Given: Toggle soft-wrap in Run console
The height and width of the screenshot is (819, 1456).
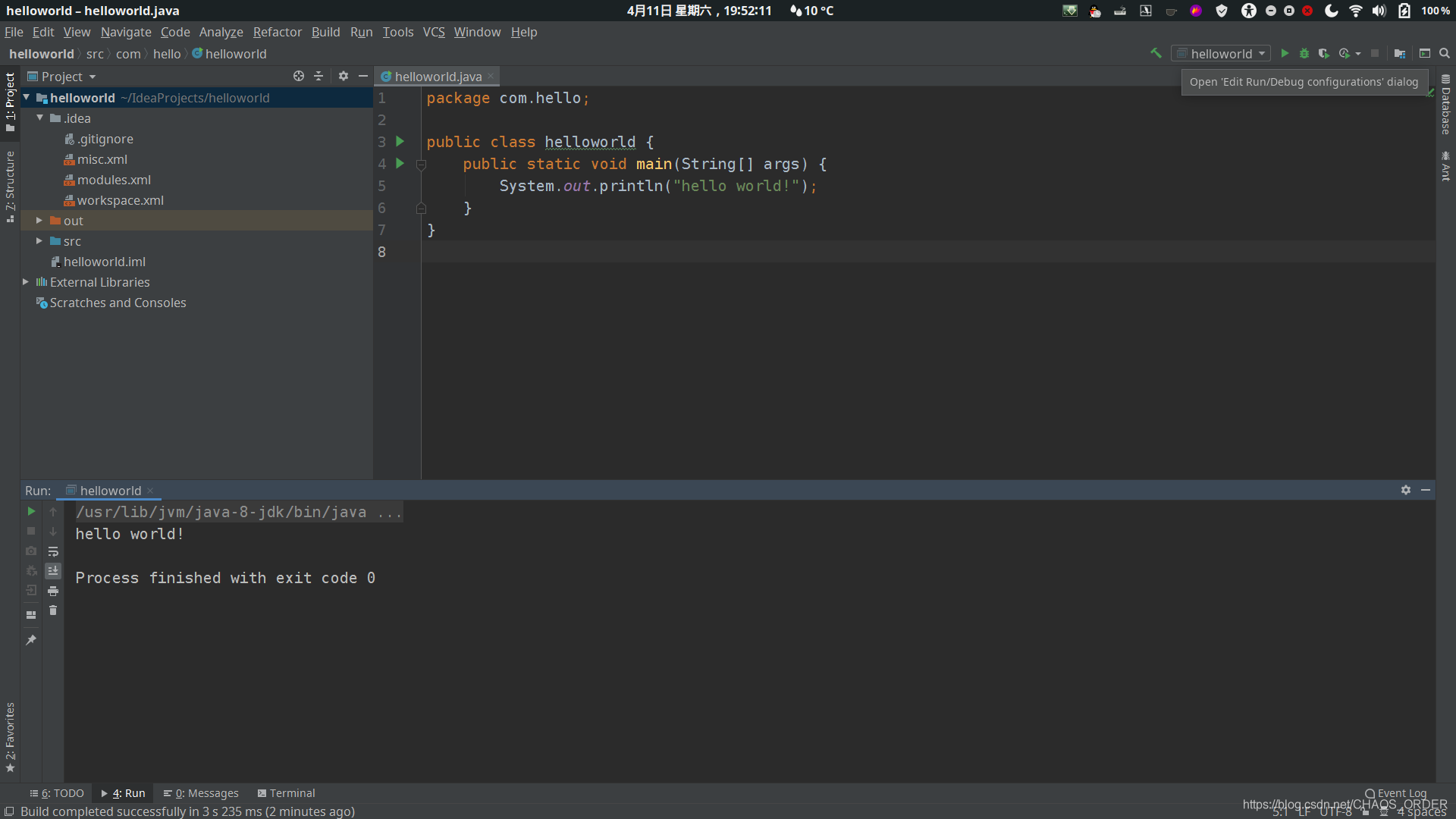Looking at the screenshot, I should click(53, 551).
